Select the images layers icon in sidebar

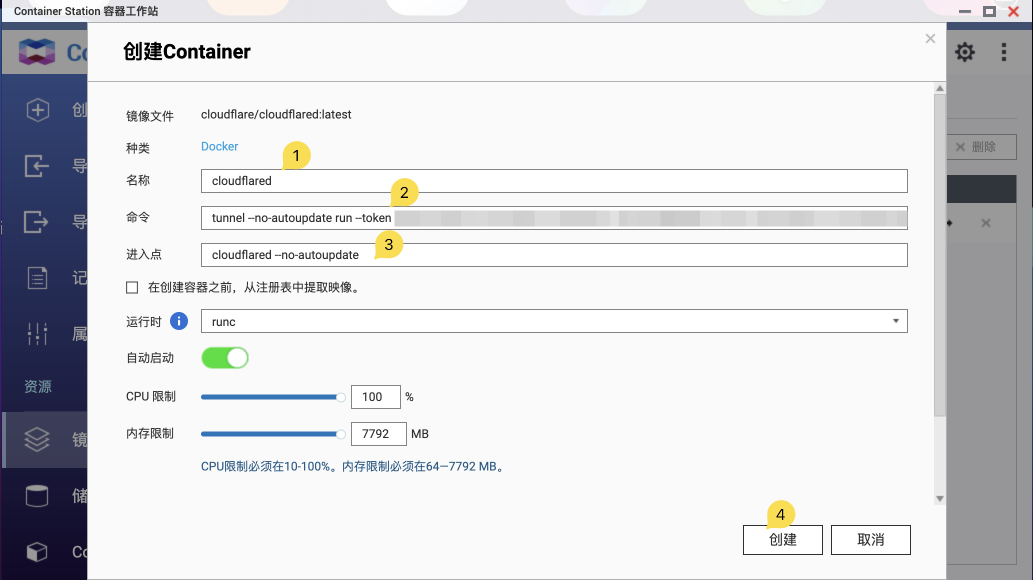coord(37,439)
